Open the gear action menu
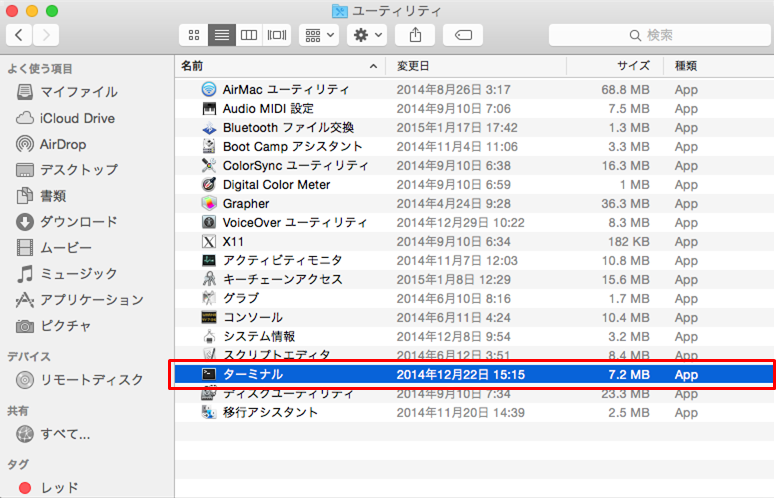The height and width of the screenshot is (498, 776). 367,35
